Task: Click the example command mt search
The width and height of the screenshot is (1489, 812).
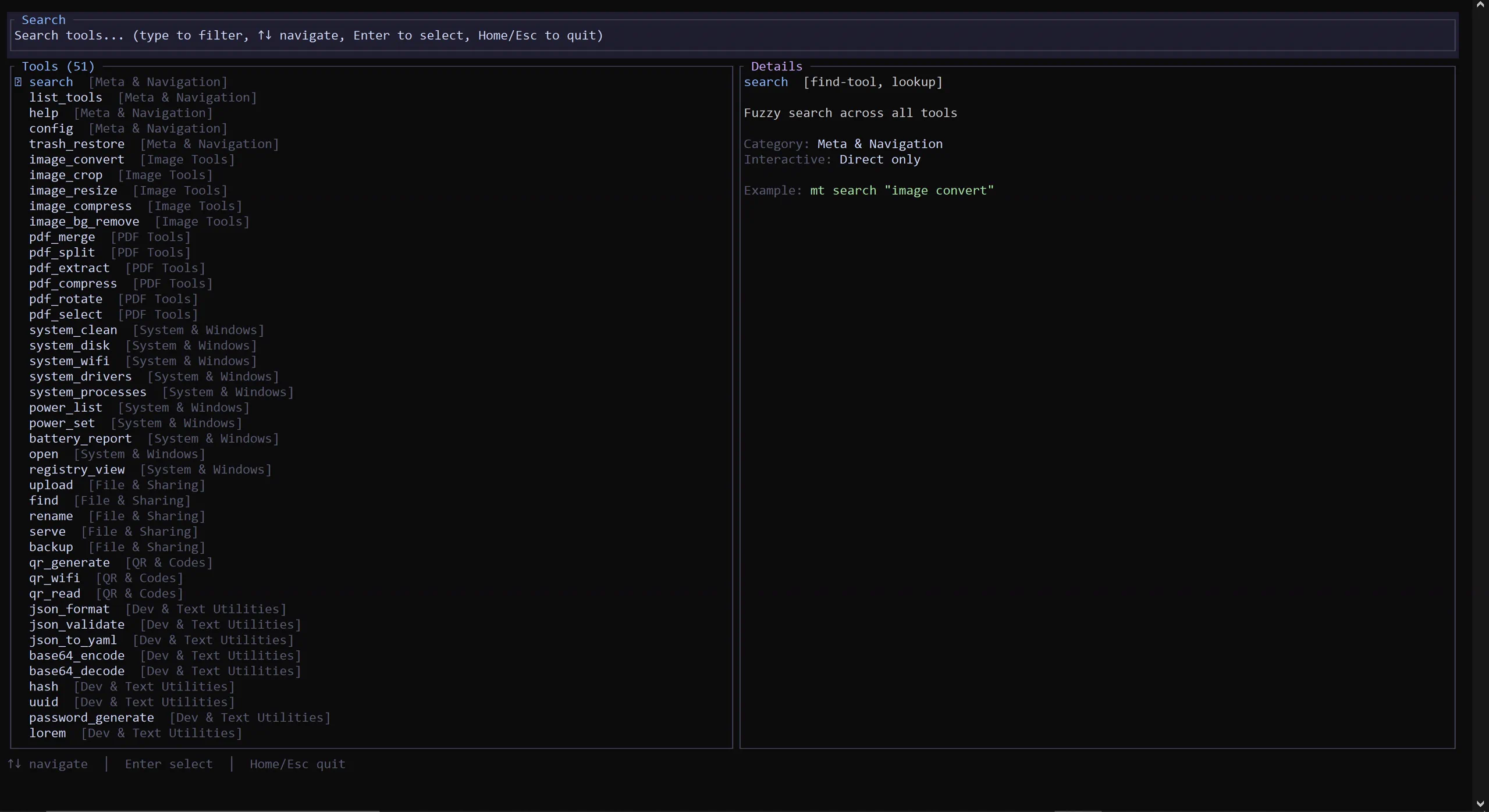Action: [902, 191]
